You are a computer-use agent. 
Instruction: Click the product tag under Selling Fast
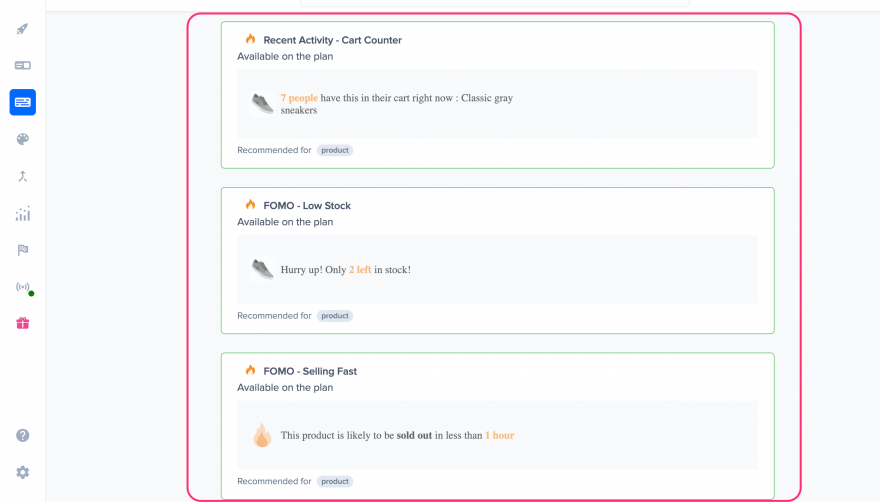point(335,481)
